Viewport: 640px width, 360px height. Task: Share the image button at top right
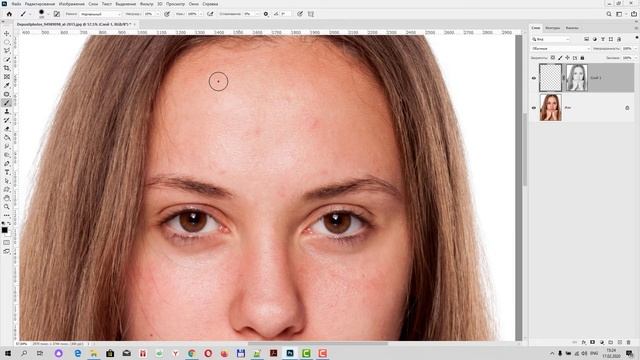point(634,14)
